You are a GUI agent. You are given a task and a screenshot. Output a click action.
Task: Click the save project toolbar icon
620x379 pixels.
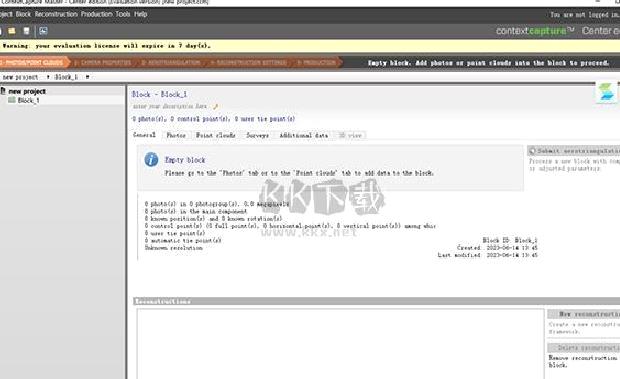pyautogui.click(x=26, y=31)
